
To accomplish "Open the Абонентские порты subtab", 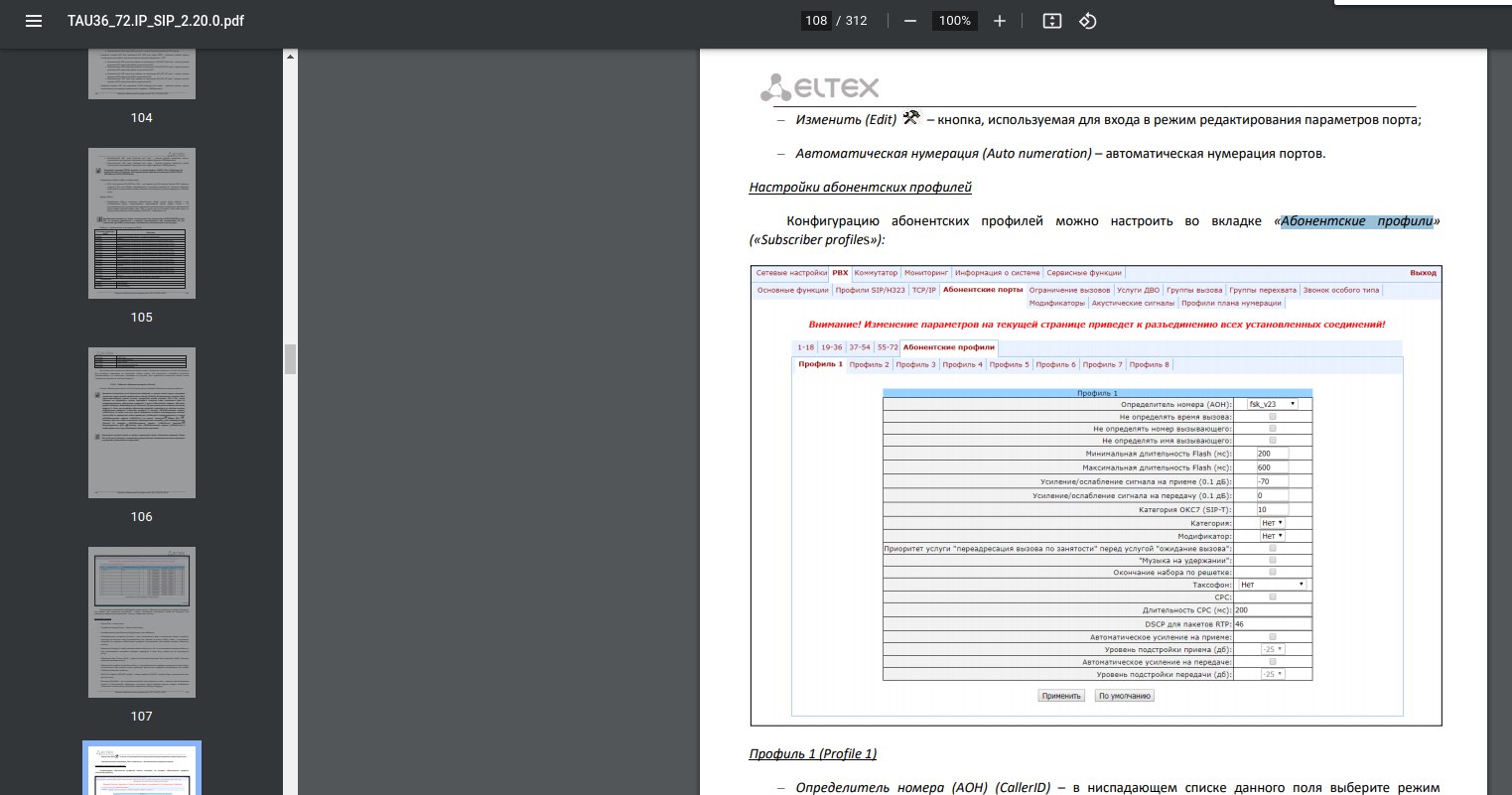I will coord(983,291).
